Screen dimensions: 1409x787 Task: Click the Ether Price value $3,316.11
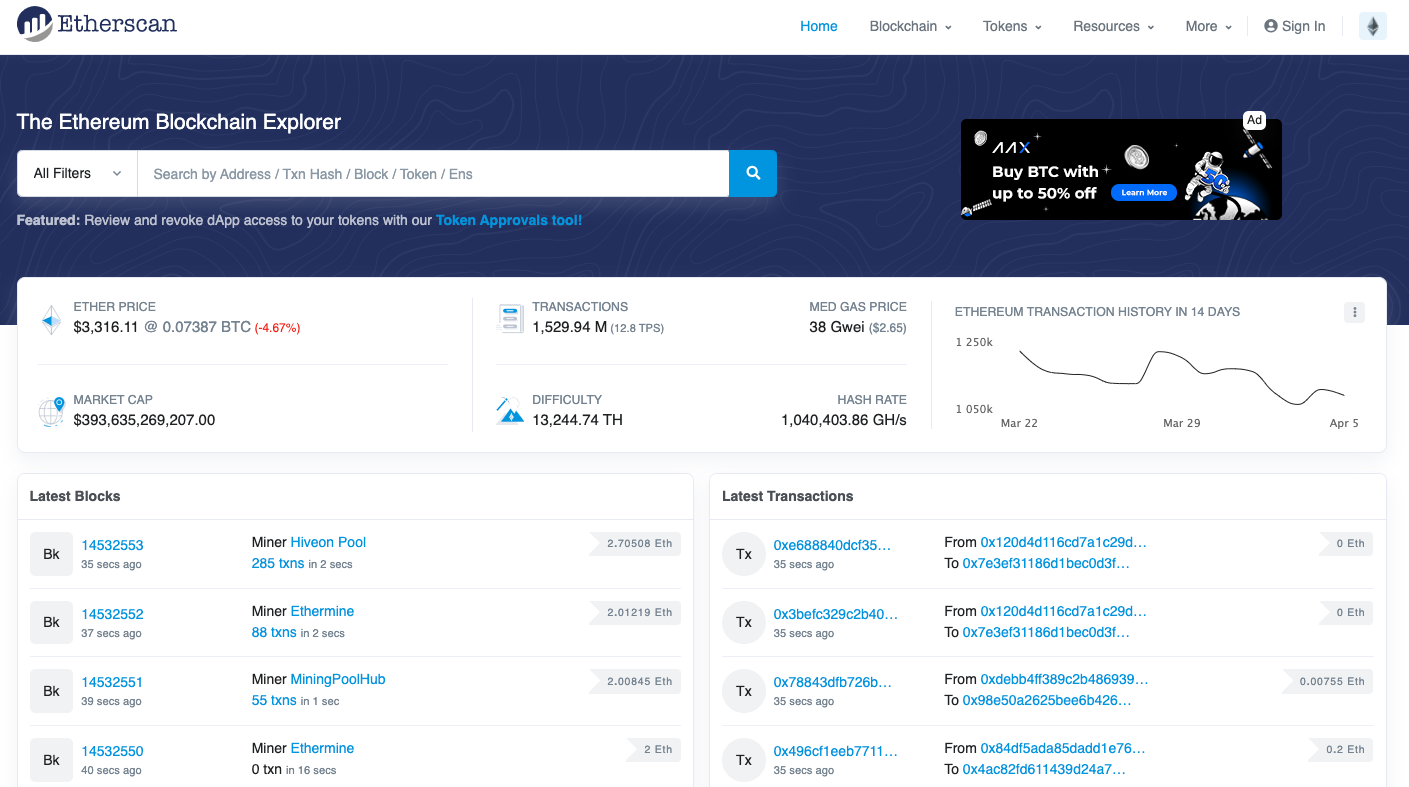(106, 327)
